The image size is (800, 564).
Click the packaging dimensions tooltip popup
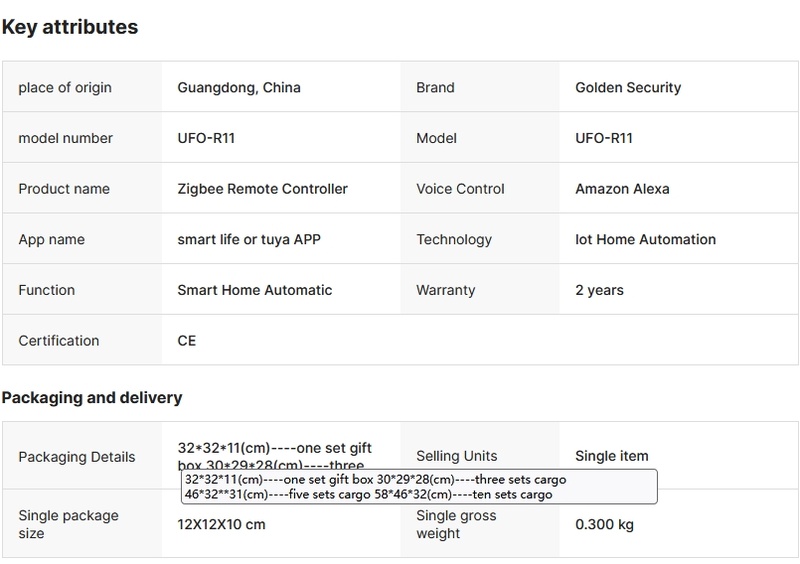click(418, 487)
